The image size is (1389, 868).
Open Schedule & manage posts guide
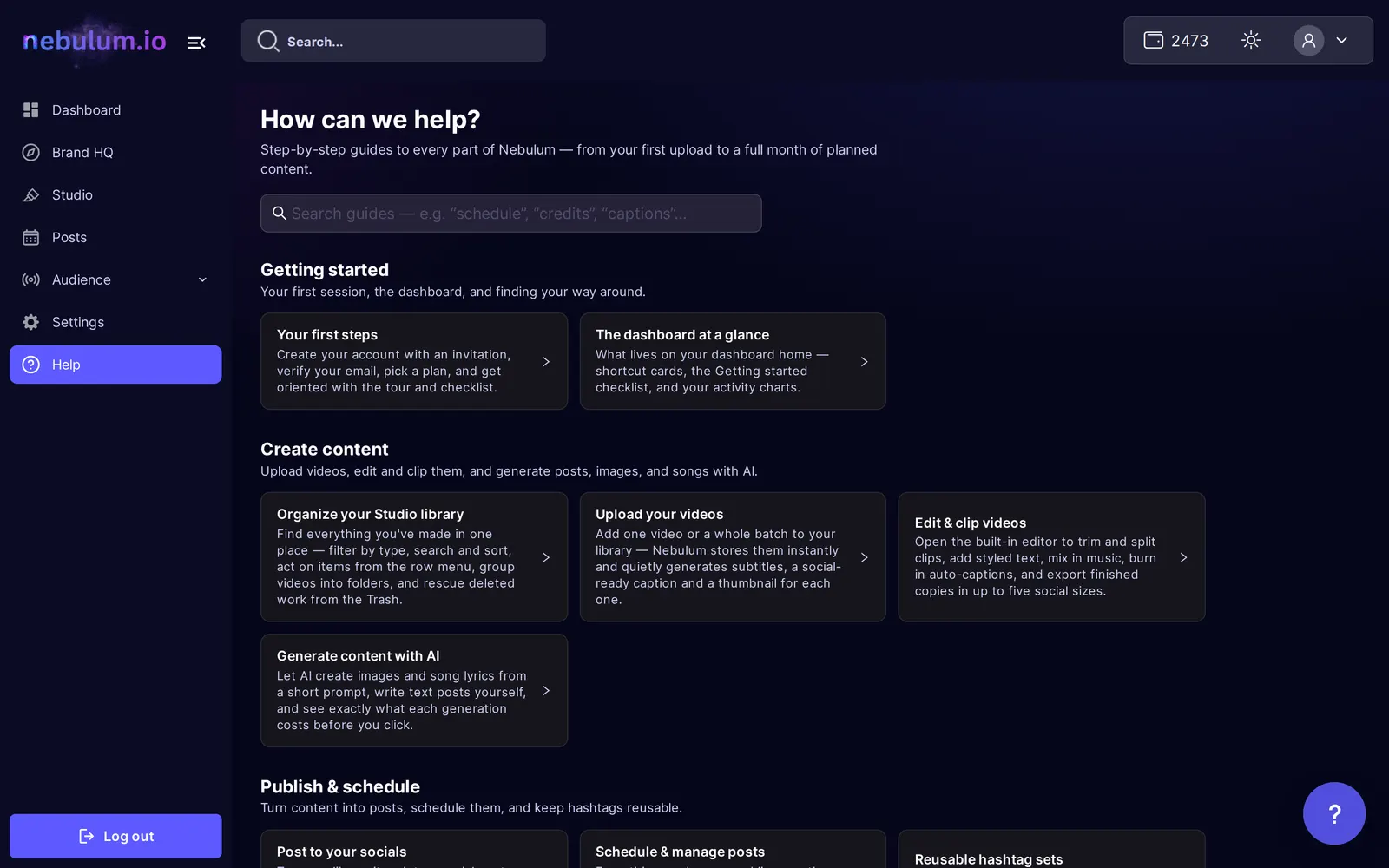click(733, 849)
